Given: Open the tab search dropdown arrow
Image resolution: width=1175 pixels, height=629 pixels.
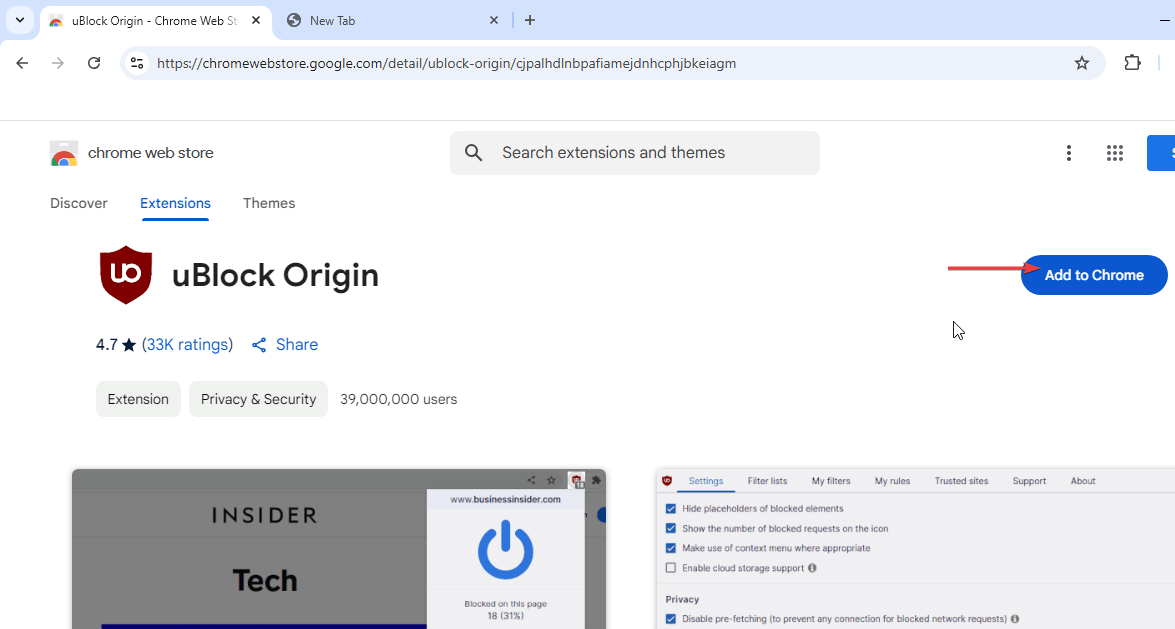Looking at the screenshot, I should click(19, 20).
